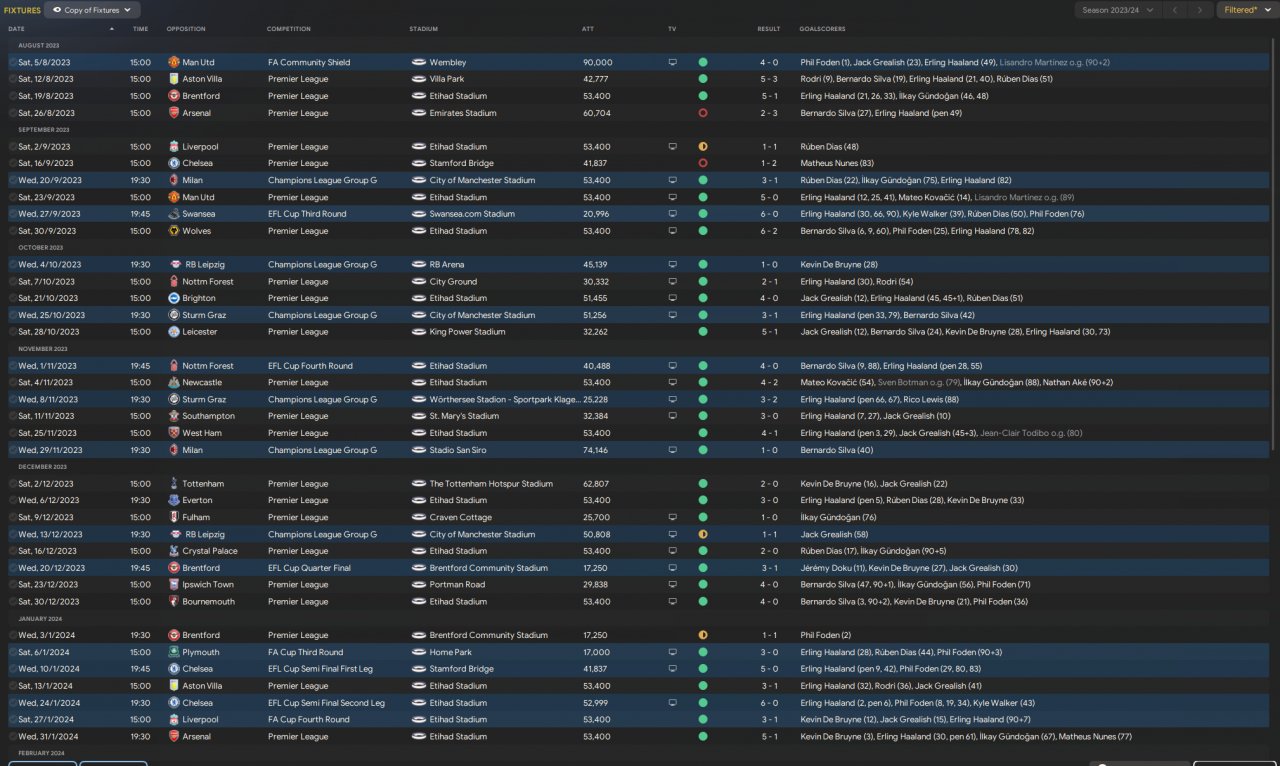
Task: Click the Man Utd badge in the Community Shield row
Action: coord(174,62)
